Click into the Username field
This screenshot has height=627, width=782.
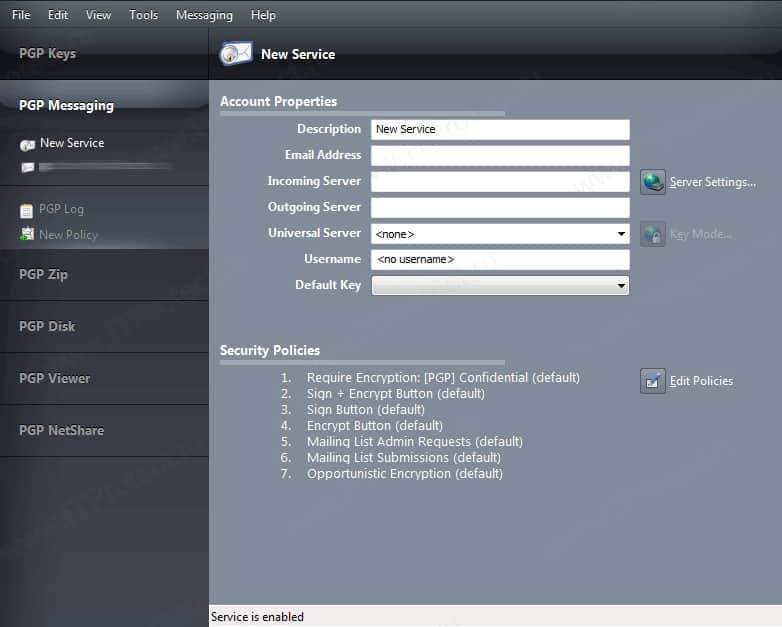500,259
